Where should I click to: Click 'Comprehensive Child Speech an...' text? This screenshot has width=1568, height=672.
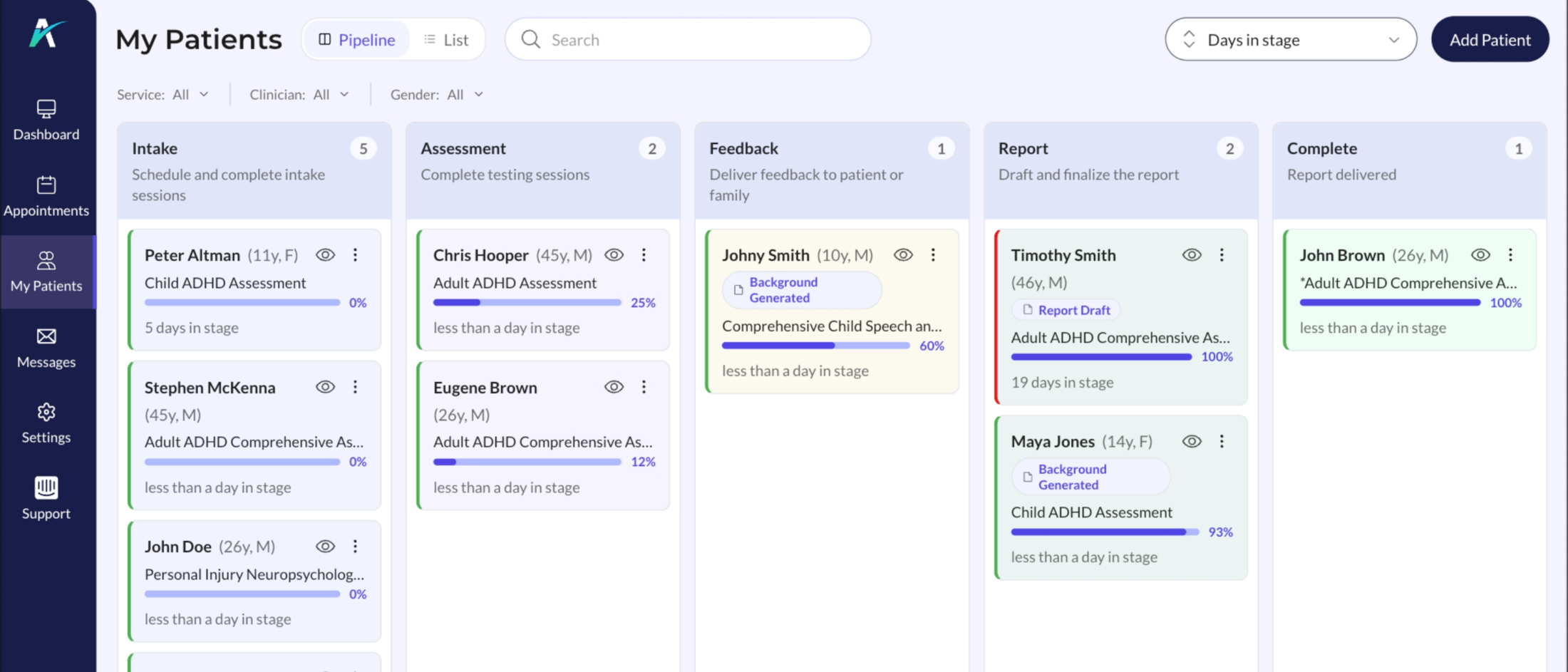[832, 326]
